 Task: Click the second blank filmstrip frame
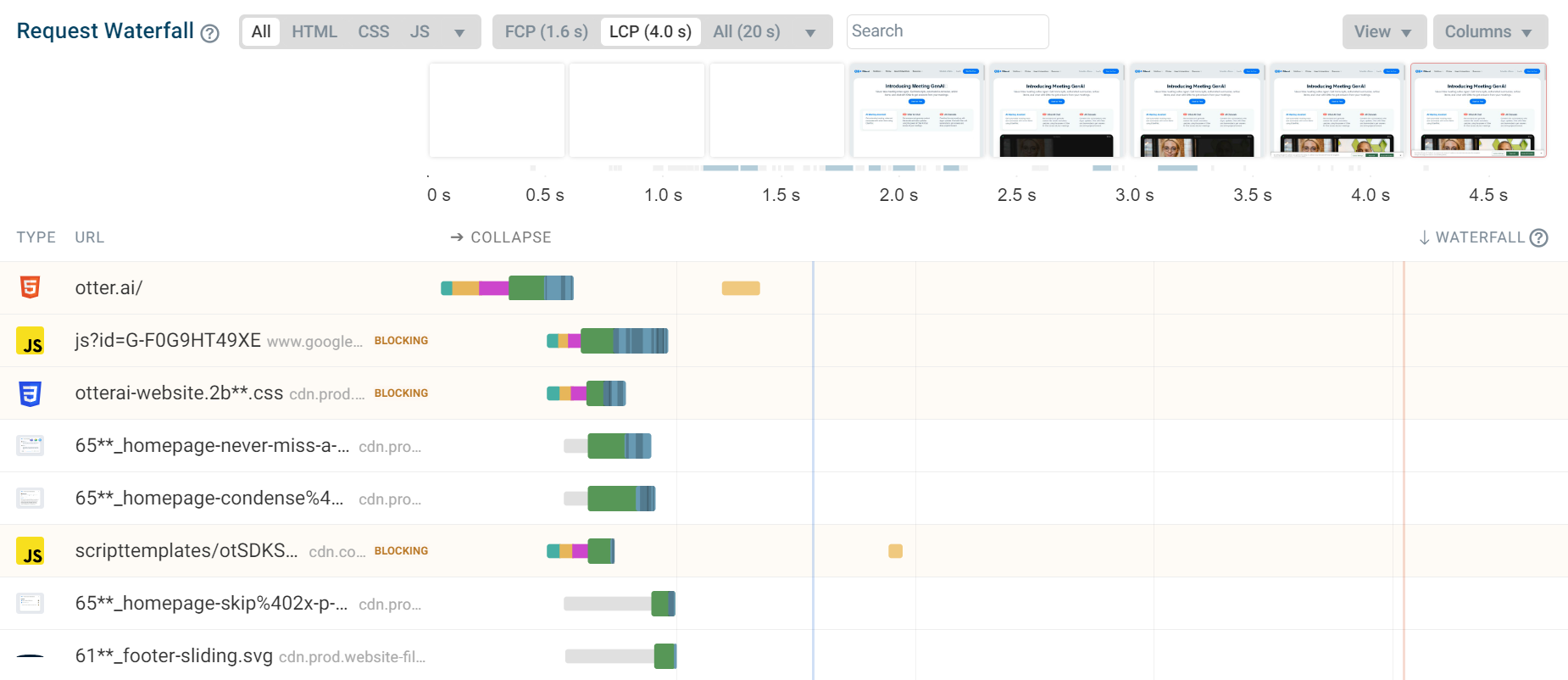(637, 110)
